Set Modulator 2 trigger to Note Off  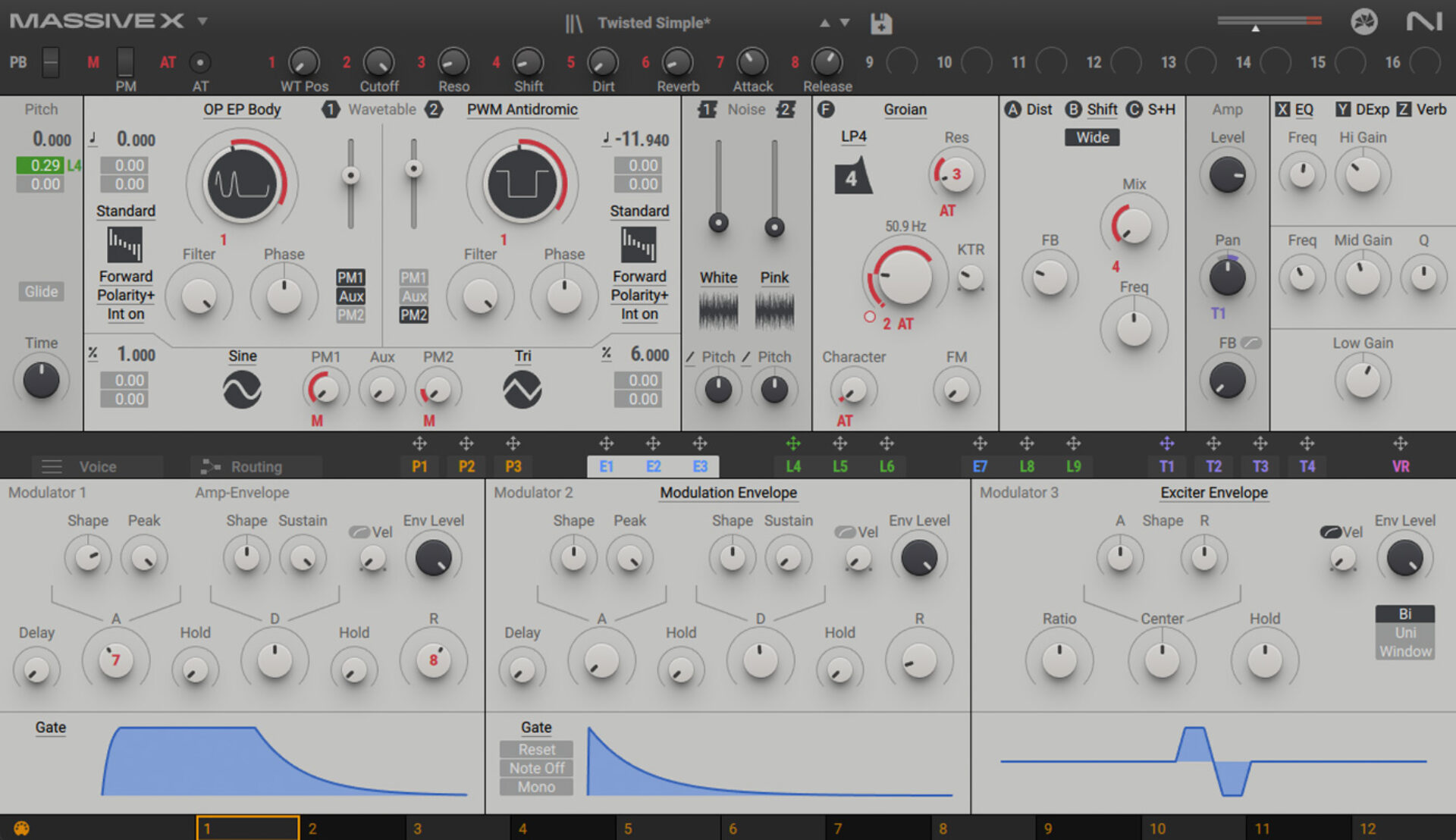(x=535, y=768)
